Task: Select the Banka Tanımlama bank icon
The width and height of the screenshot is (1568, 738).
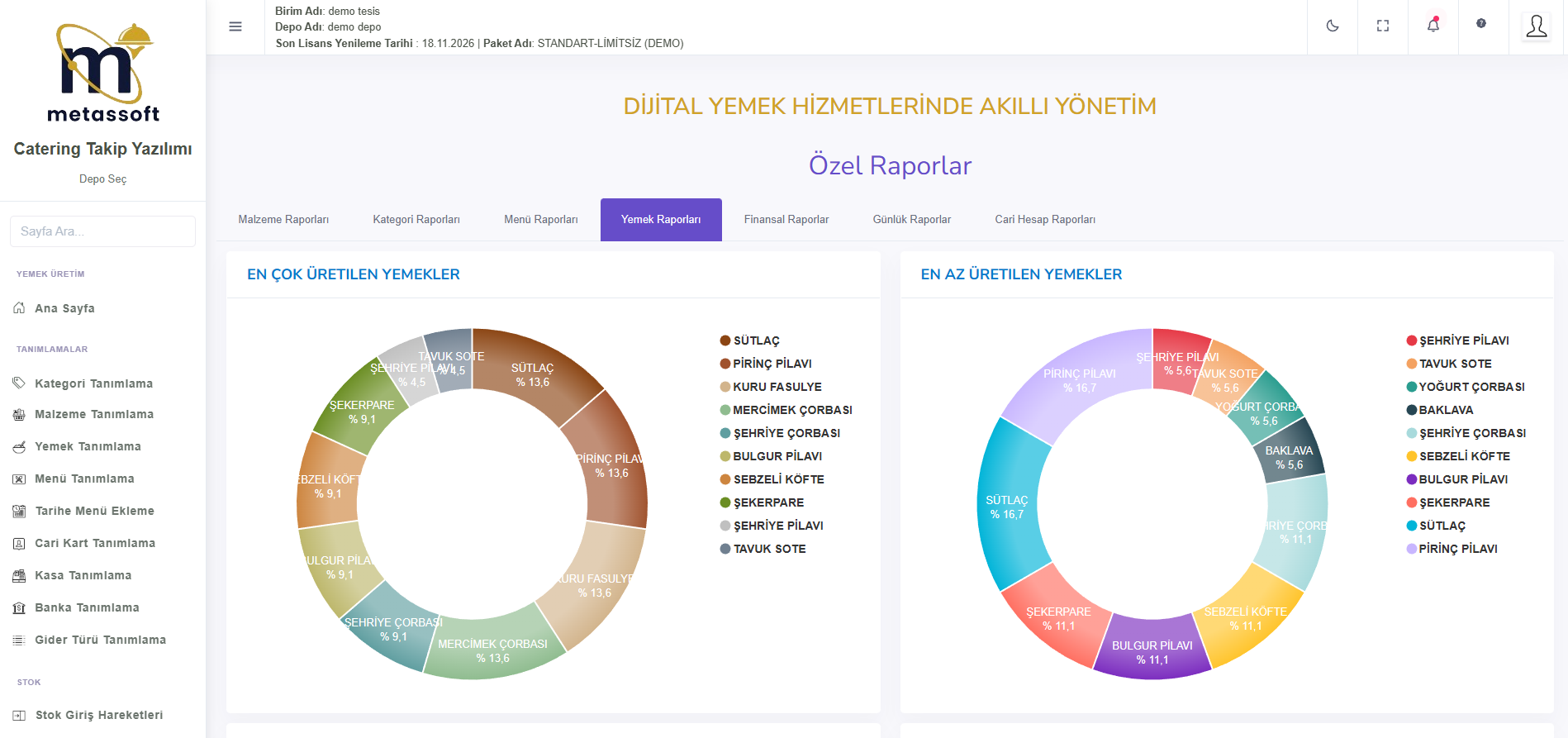Action: pyautogui.click(x=19, y=608)
